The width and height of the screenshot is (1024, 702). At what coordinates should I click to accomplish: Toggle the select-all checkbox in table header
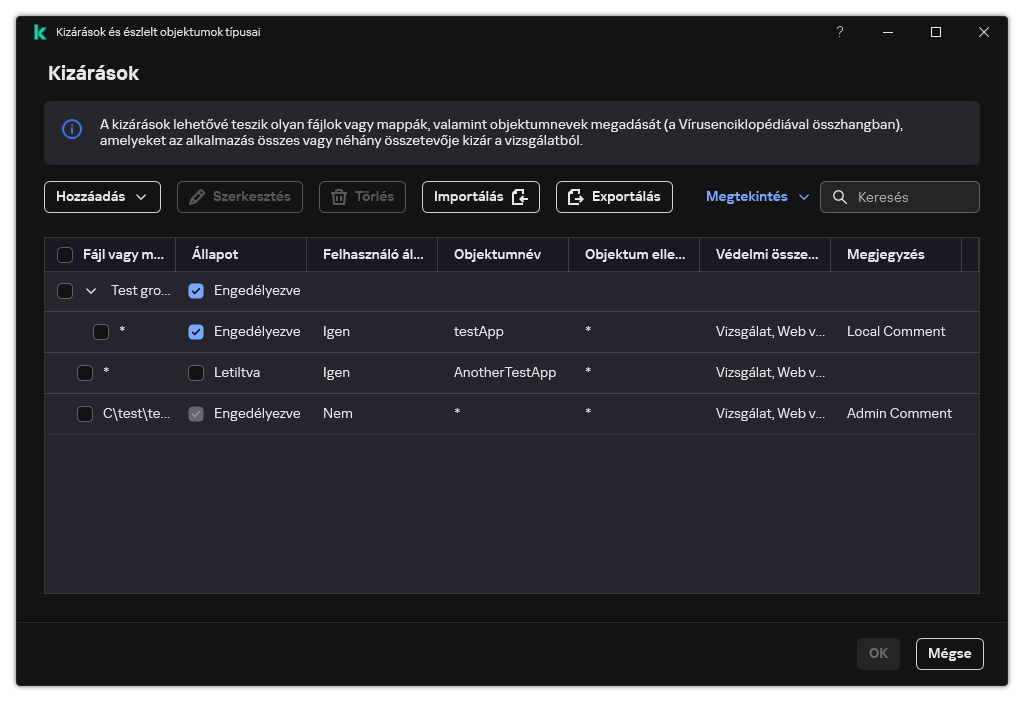pos(65,255)
